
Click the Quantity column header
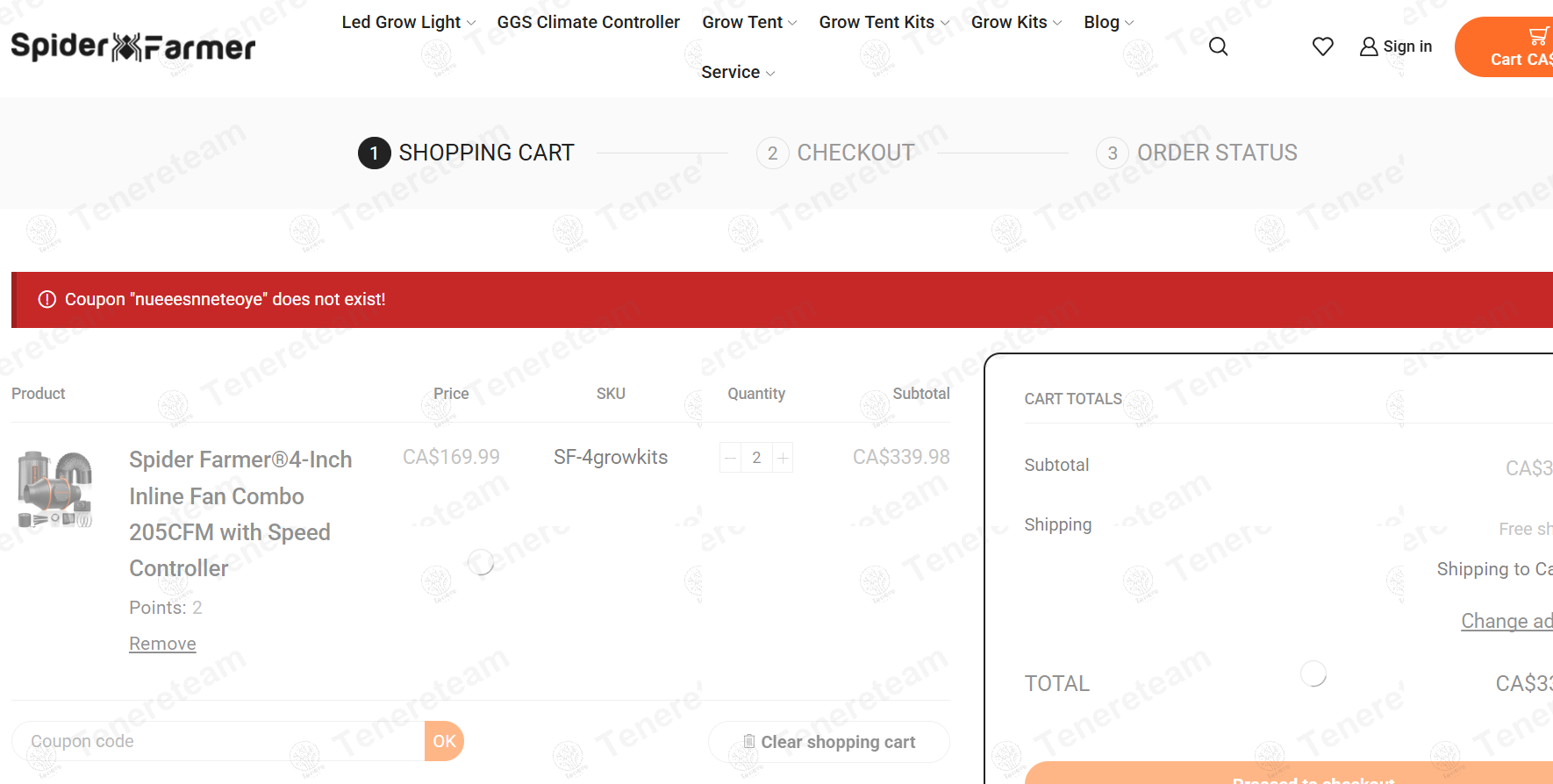756,394
